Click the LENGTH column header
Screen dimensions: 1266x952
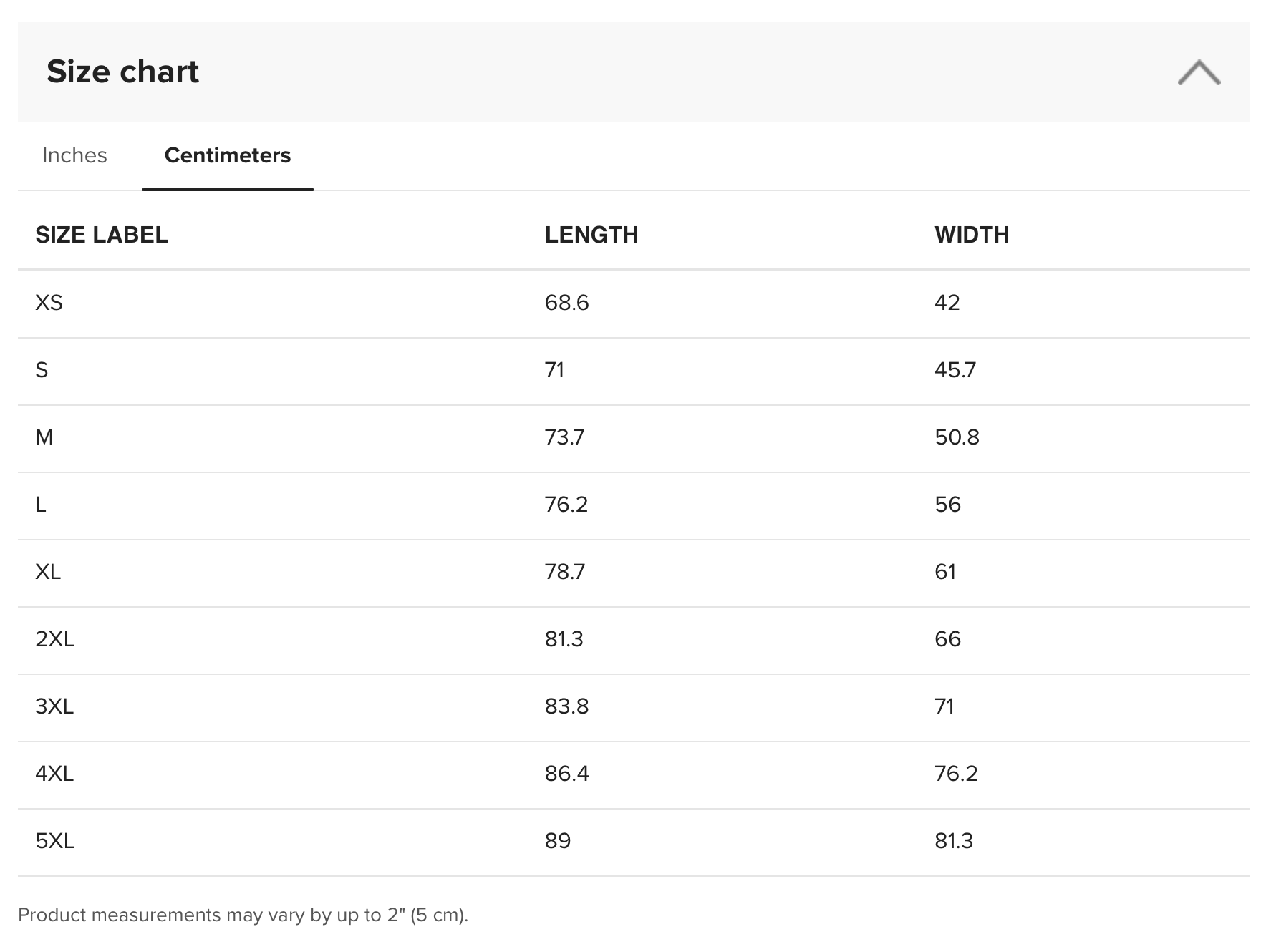591,235
